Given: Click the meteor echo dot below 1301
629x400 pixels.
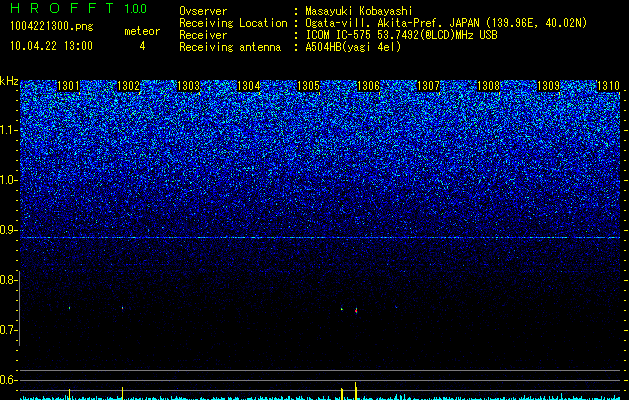Looking at the screenshot, I should point(69,308).
